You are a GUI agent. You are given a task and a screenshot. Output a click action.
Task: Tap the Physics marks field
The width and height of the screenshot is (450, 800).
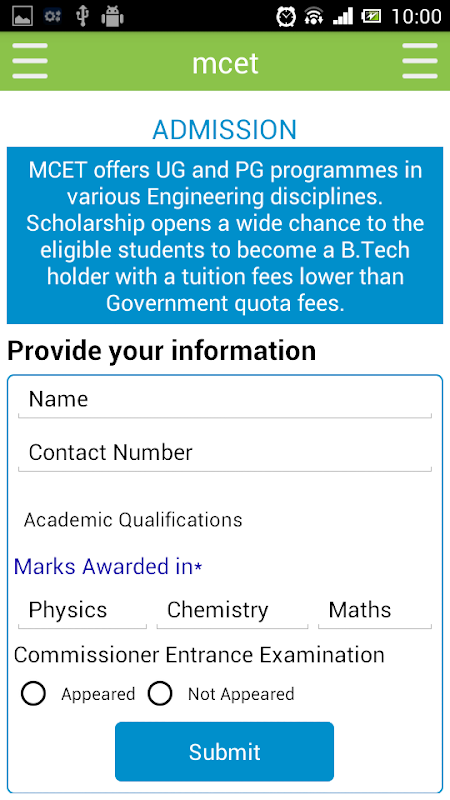[x=82, y=611]
